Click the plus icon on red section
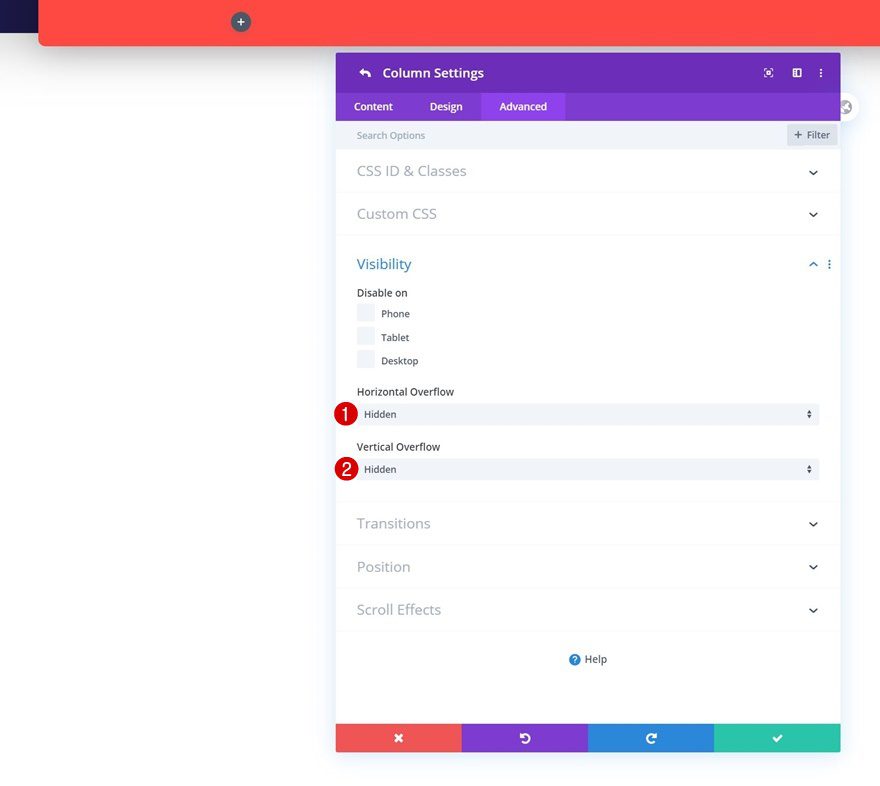This screenshot has height=786, width=880. point(241,22)
